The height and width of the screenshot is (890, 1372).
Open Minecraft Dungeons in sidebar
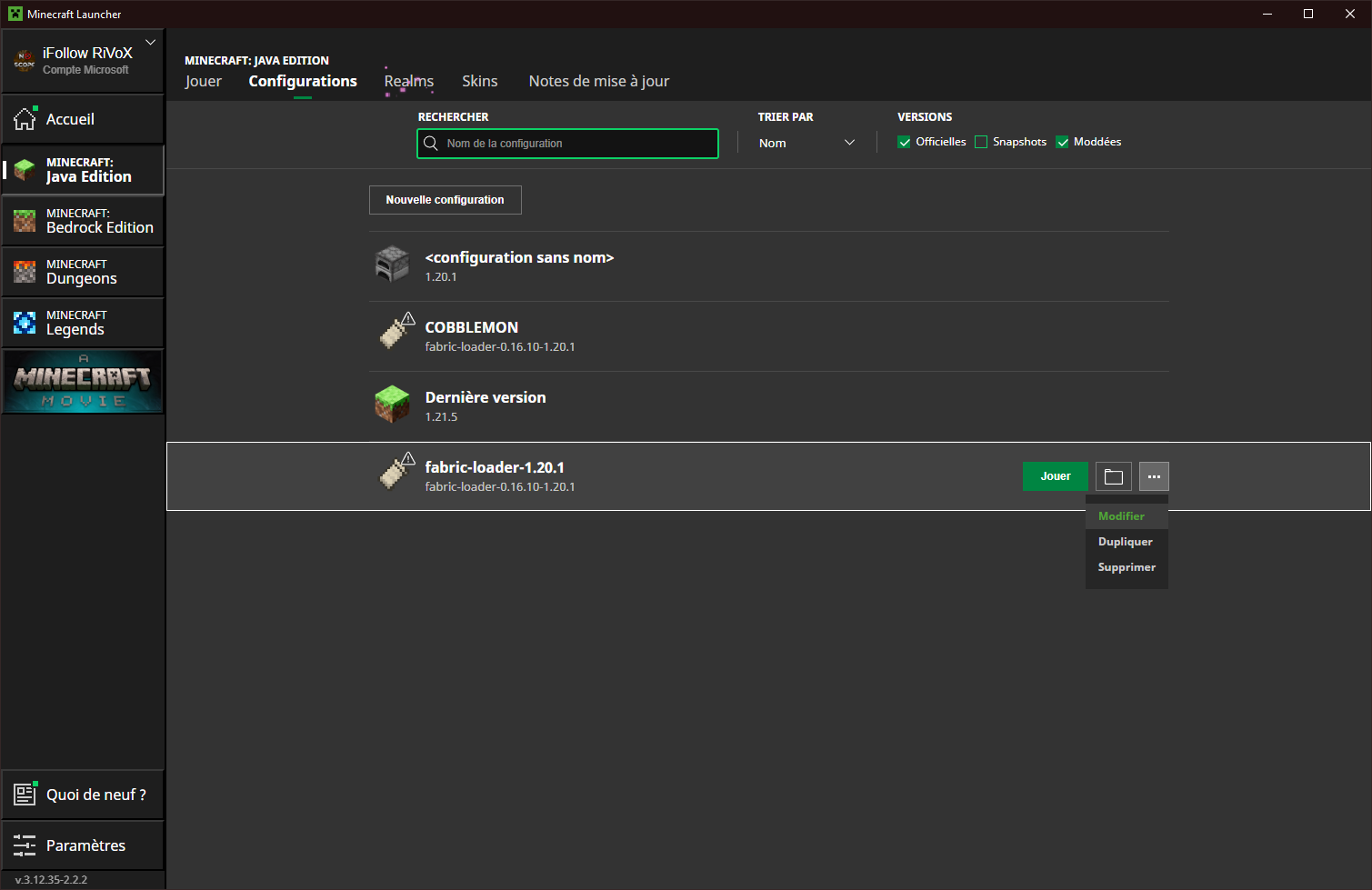[83, 272]
